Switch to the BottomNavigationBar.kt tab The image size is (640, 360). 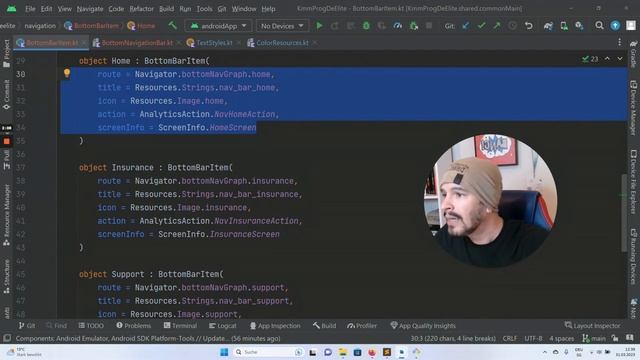[x=137, y=42]
